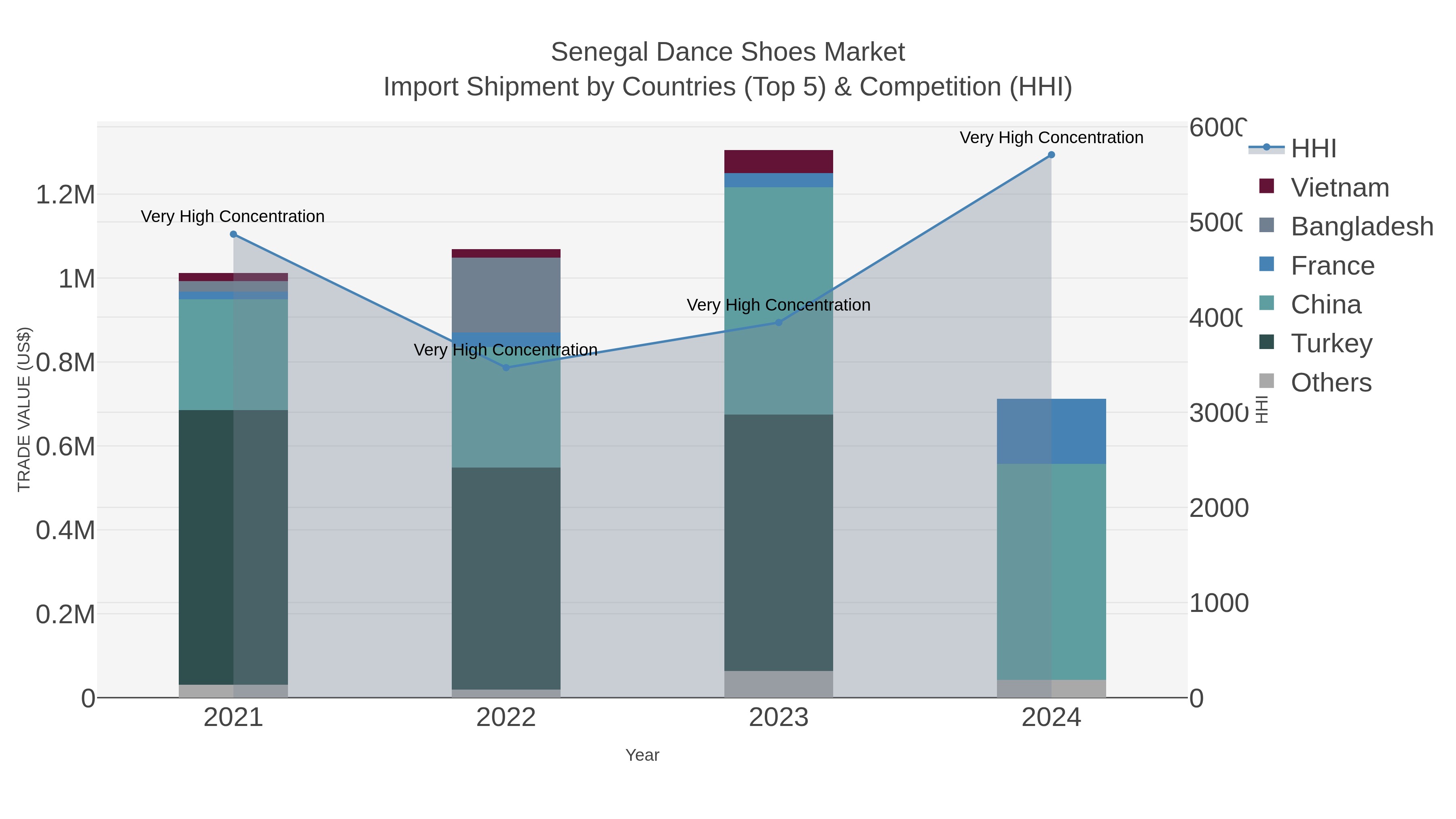The width and height of the screenshot is (1456, 819).
Task: Click the 'TRADE VALUE (US$)' axis title
Action: [x=24, y=409]
